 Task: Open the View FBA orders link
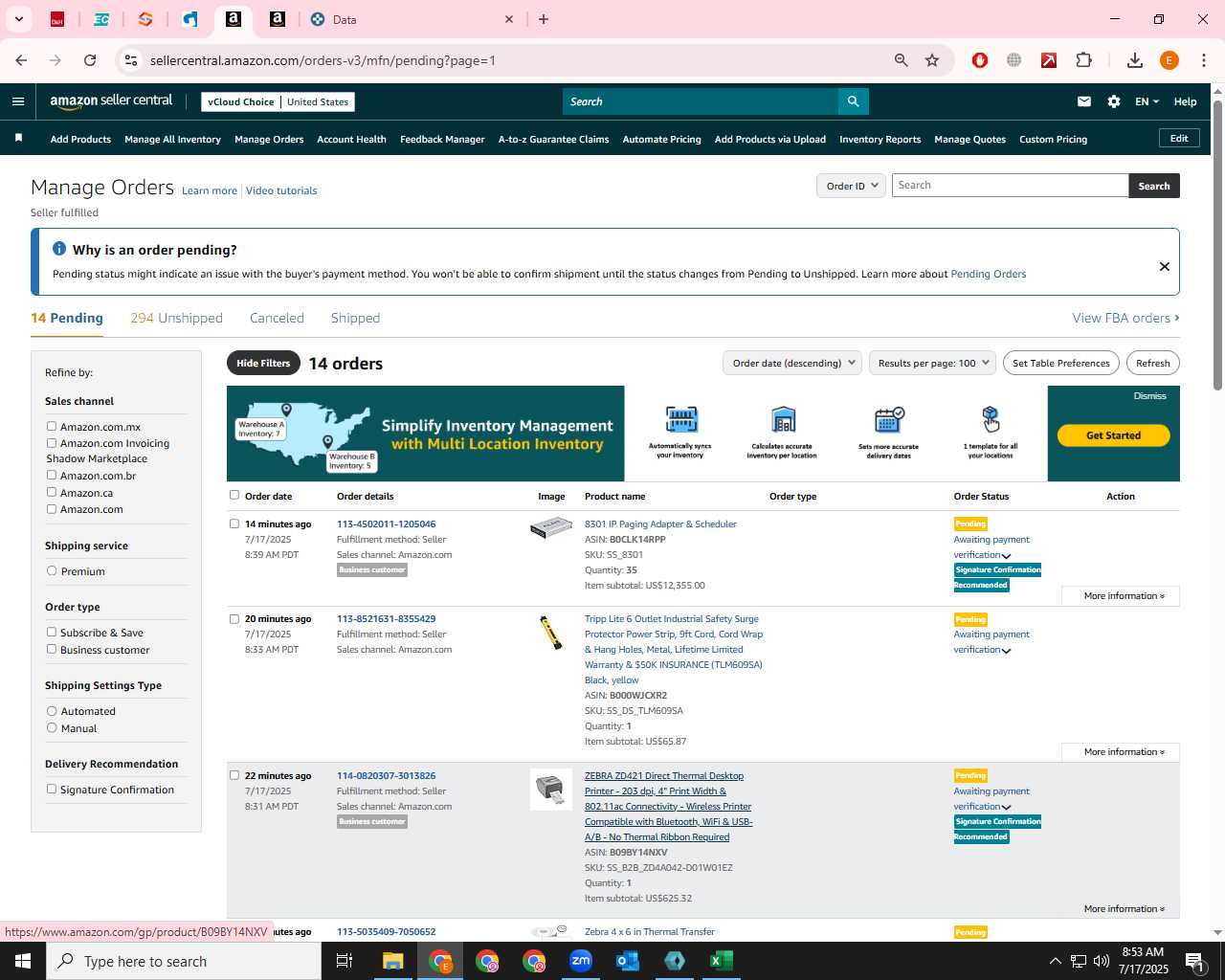pyautogui.click(x=1125, y=318)
